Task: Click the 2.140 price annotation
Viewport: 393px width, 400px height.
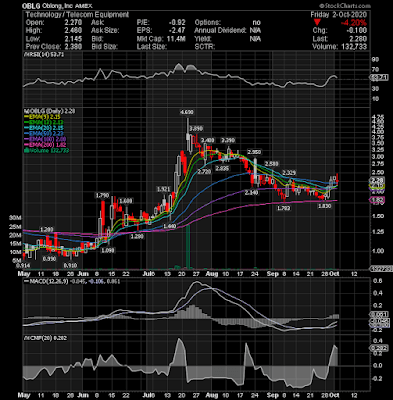Action: pos(251,192)
